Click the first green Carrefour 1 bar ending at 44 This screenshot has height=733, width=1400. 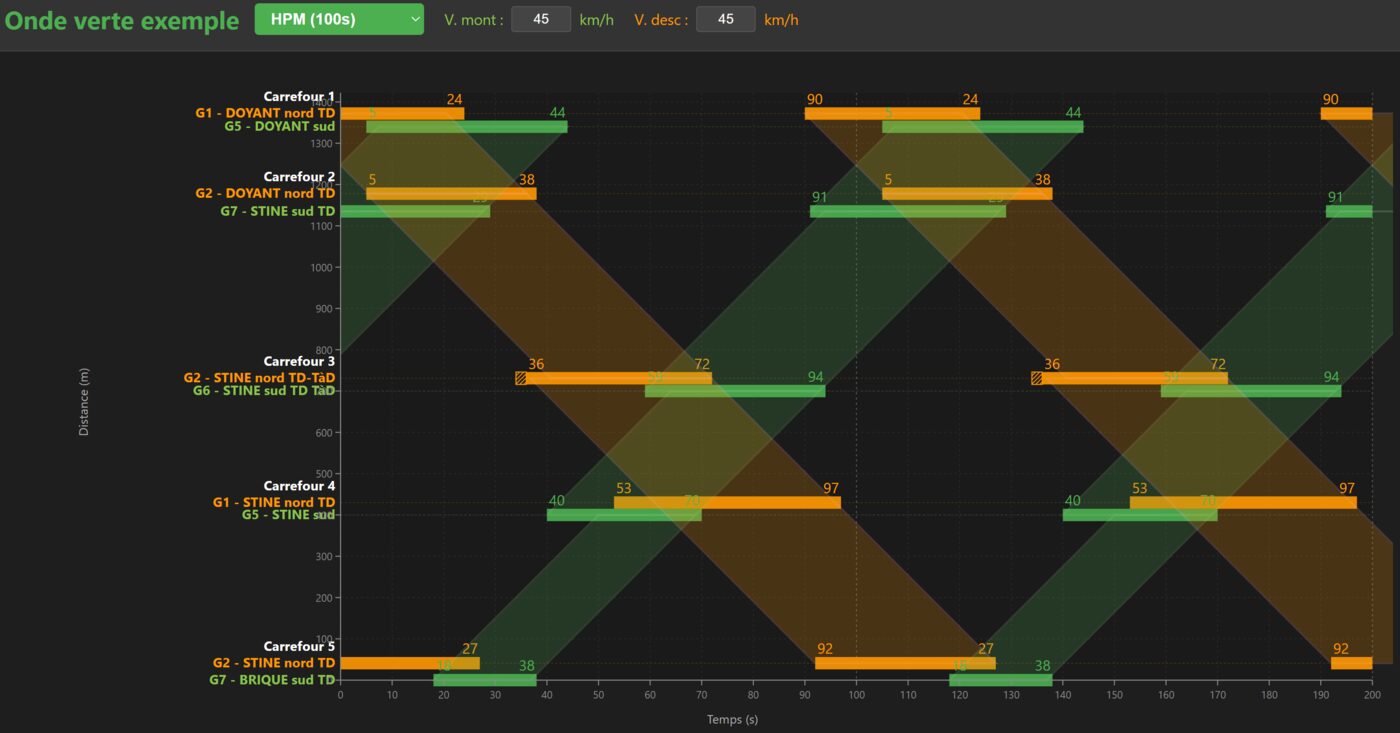(467, 127)
